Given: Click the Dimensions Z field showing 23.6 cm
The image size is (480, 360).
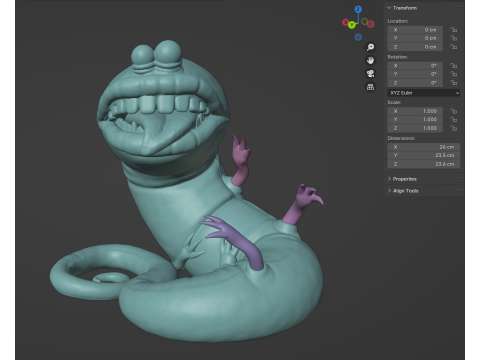Looking at the screenshot, I should [x=424, y=164].
